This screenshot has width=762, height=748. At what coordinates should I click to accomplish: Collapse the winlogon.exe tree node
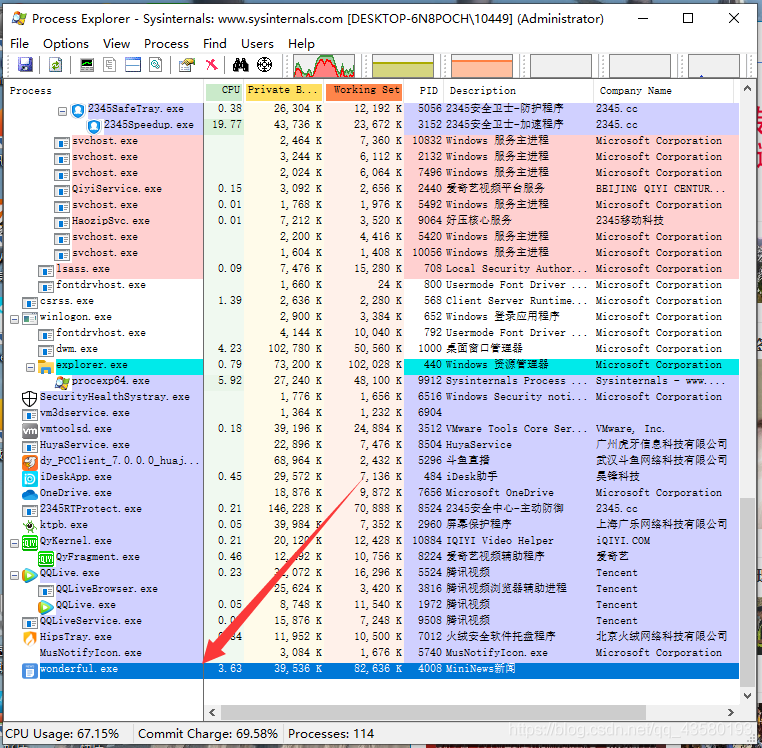point(15,319)
